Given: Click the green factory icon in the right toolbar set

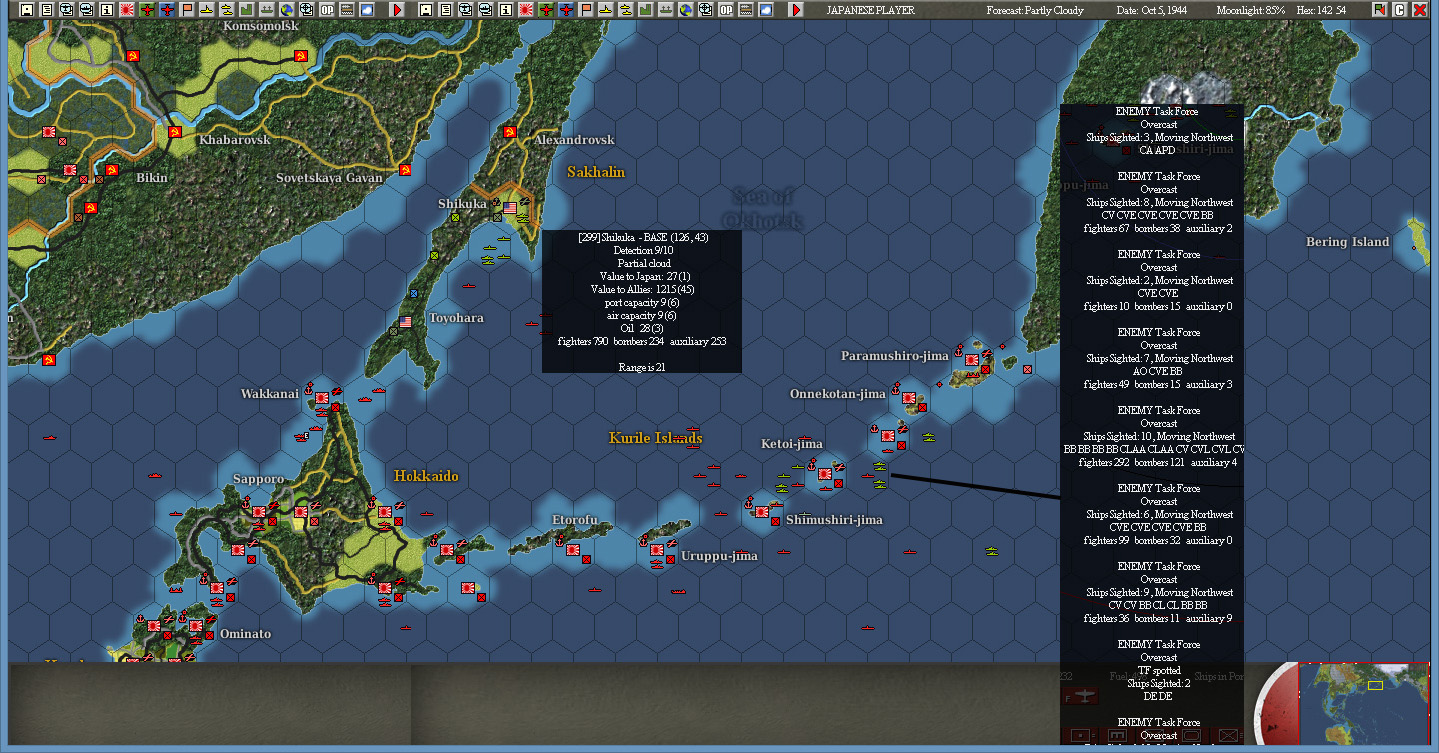Looking at the screenshot, I should (646, 10).
